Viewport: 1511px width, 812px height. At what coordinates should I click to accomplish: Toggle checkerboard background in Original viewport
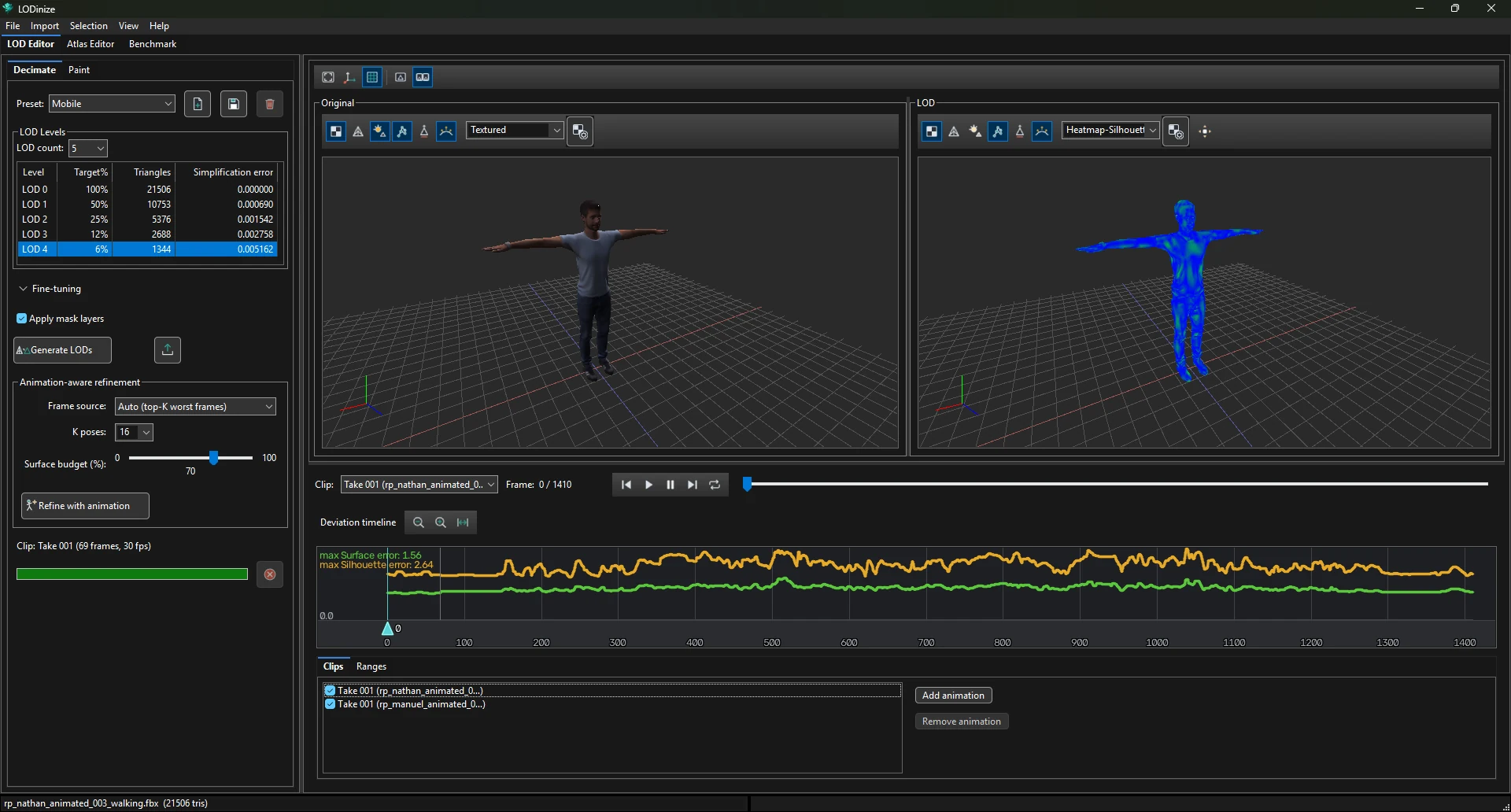point(336,131)
